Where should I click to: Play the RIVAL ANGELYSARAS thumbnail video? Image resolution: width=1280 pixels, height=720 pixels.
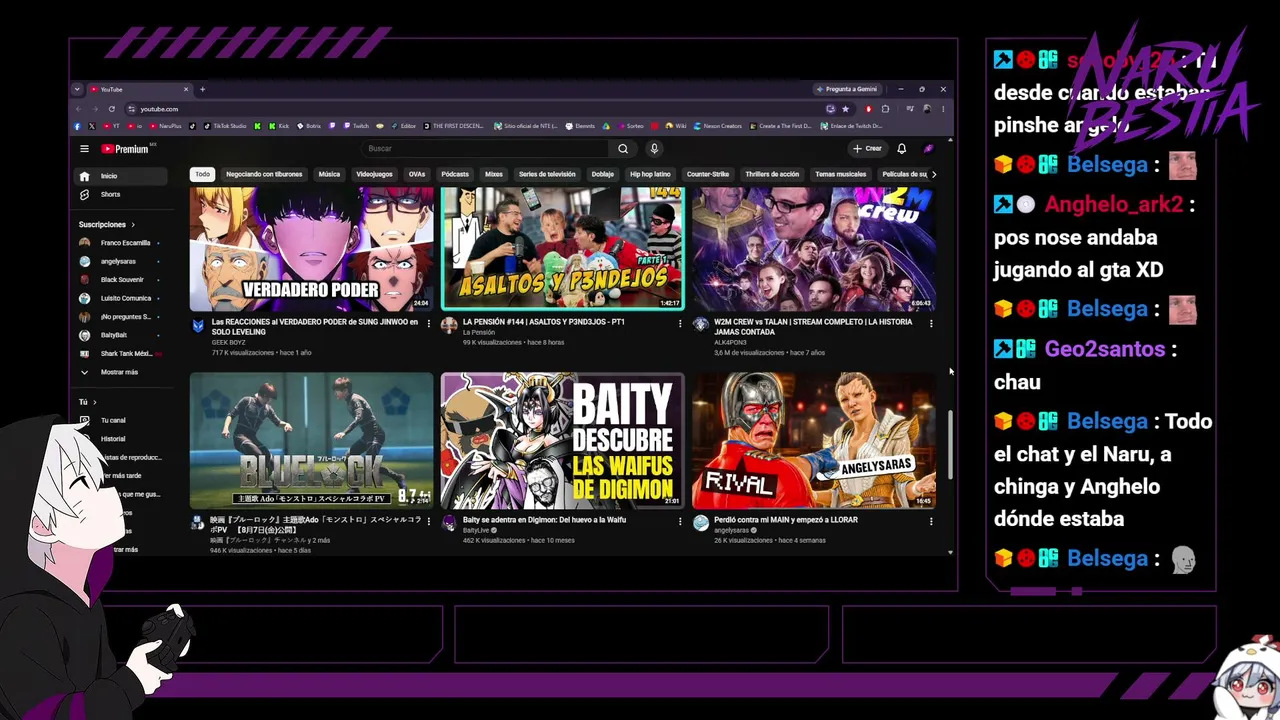(x=814, y=441)
